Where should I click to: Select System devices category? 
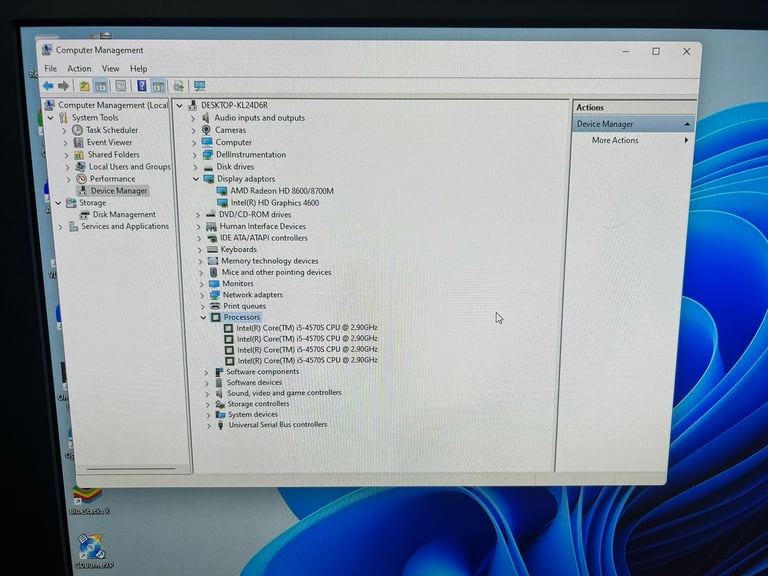tap(253, 414)
